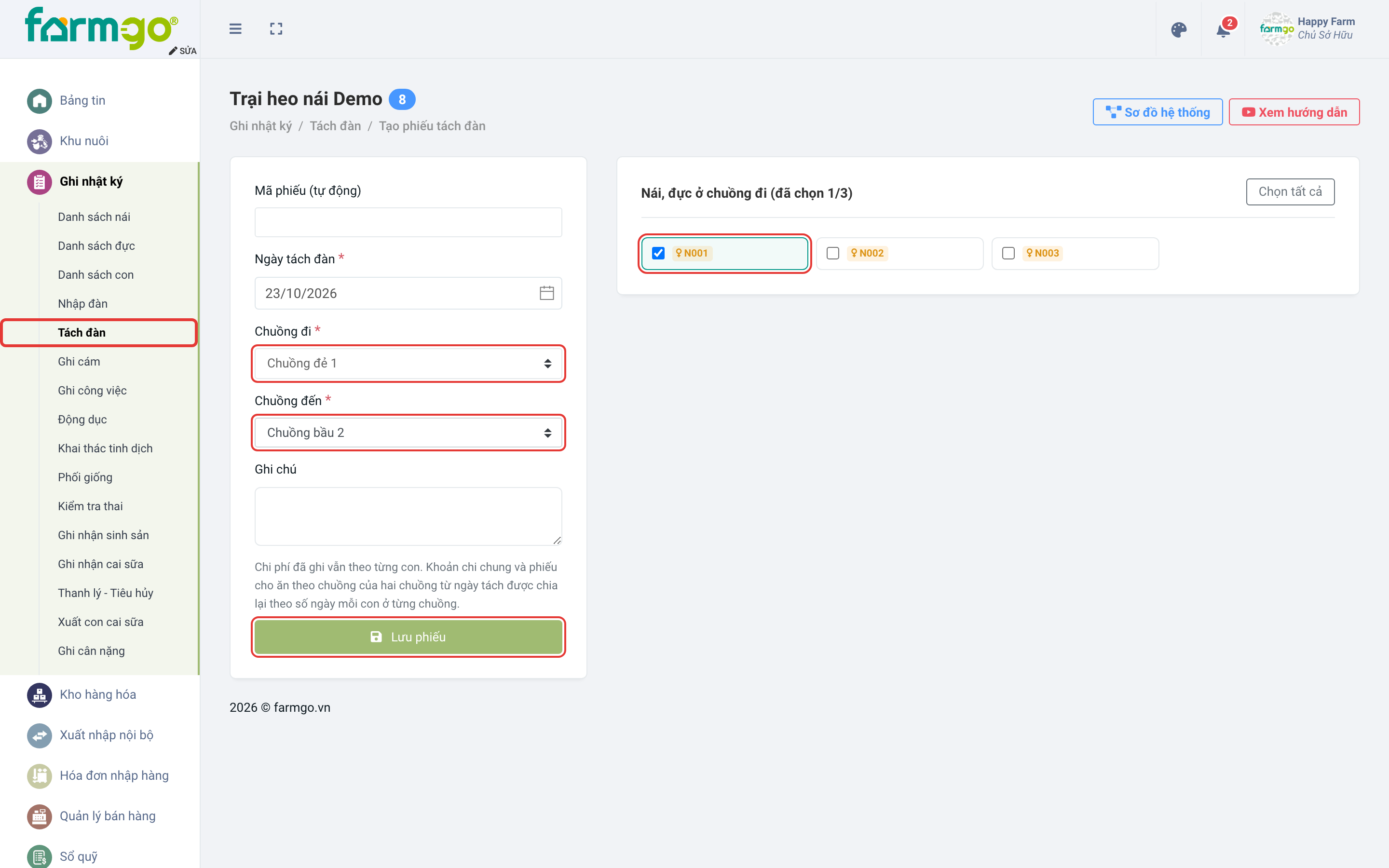
Task: Check the N002 sow checkbox
Action: click(x=833, y=253)
